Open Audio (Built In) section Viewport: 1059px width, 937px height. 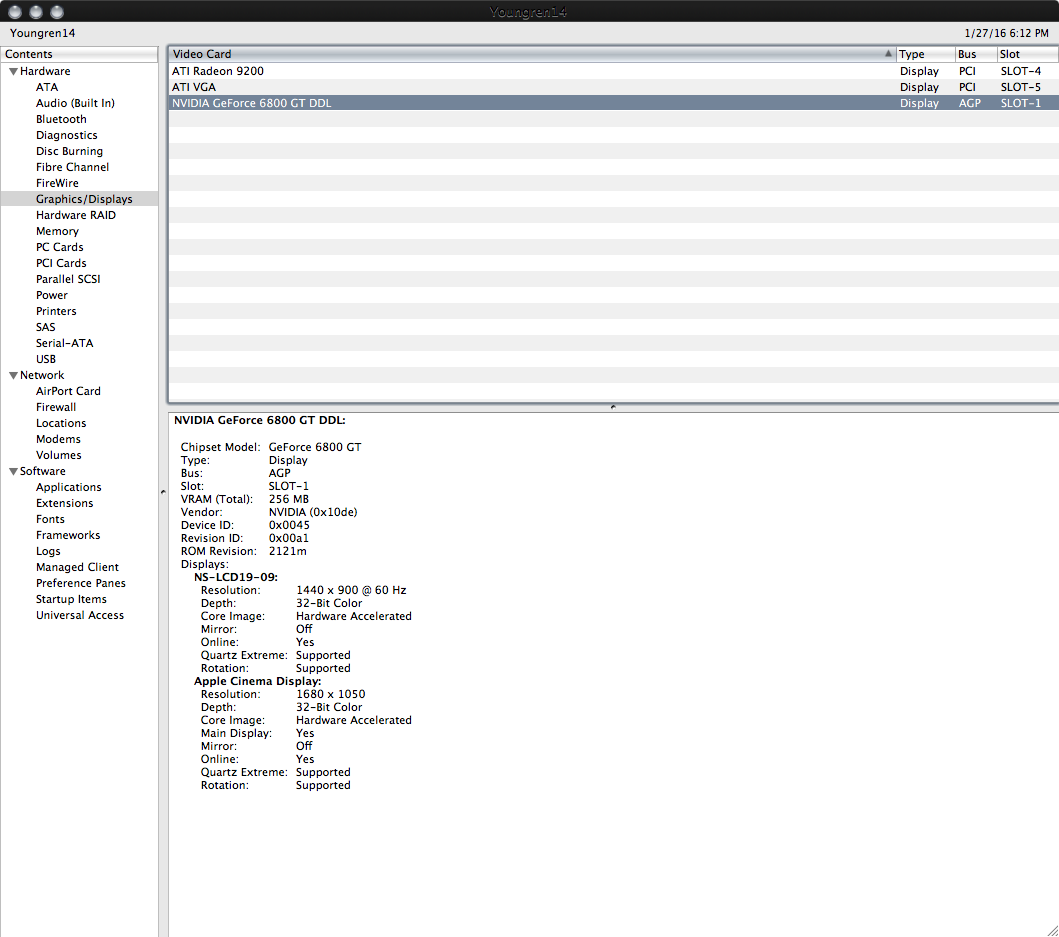pos(75,103)
